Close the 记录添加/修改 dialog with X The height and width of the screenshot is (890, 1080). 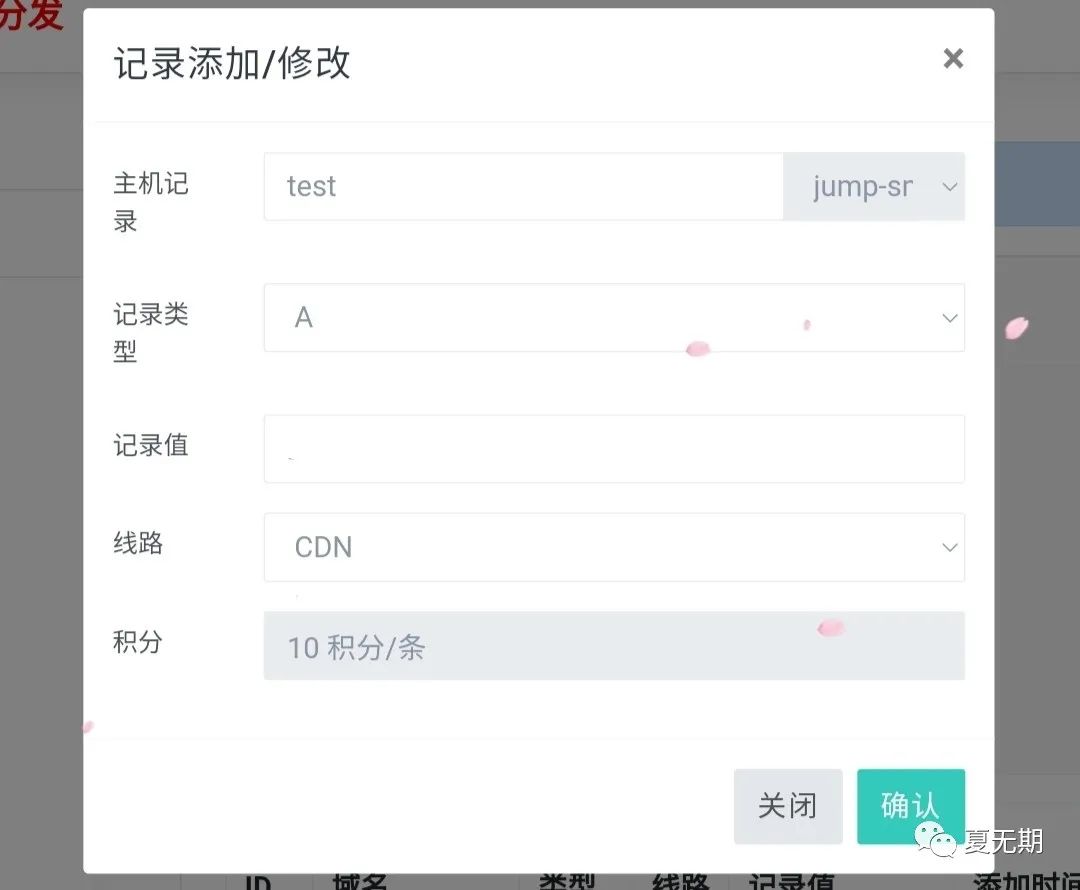(x=953, y=59)
